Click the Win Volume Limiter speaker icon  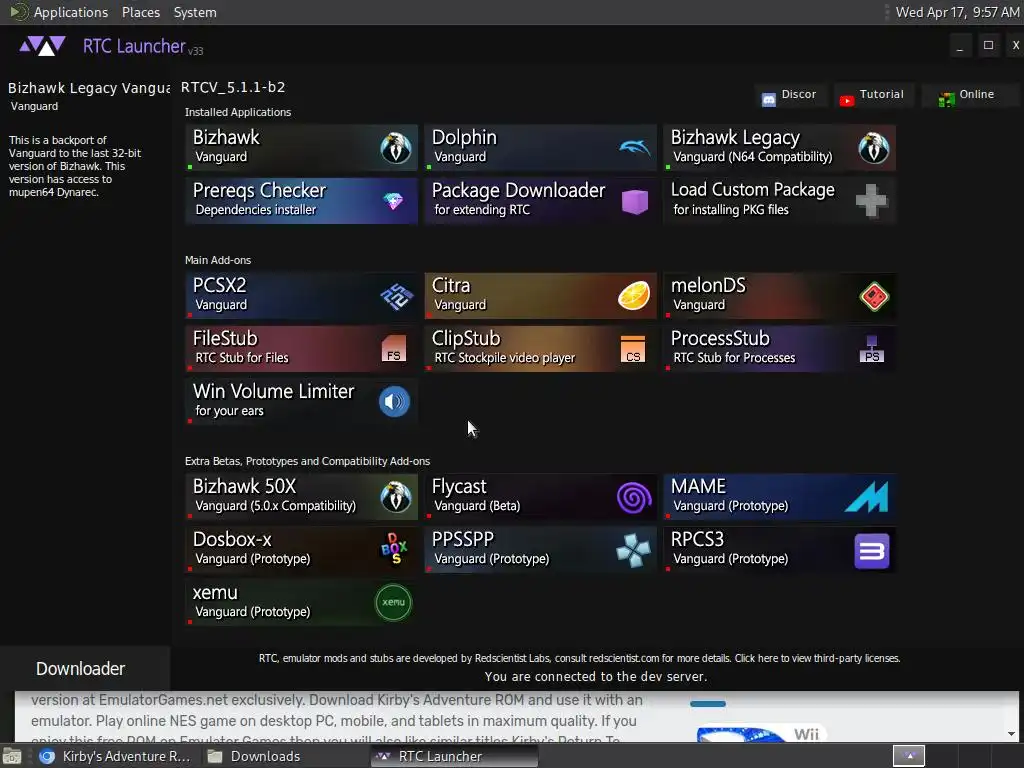coord(394,401)
